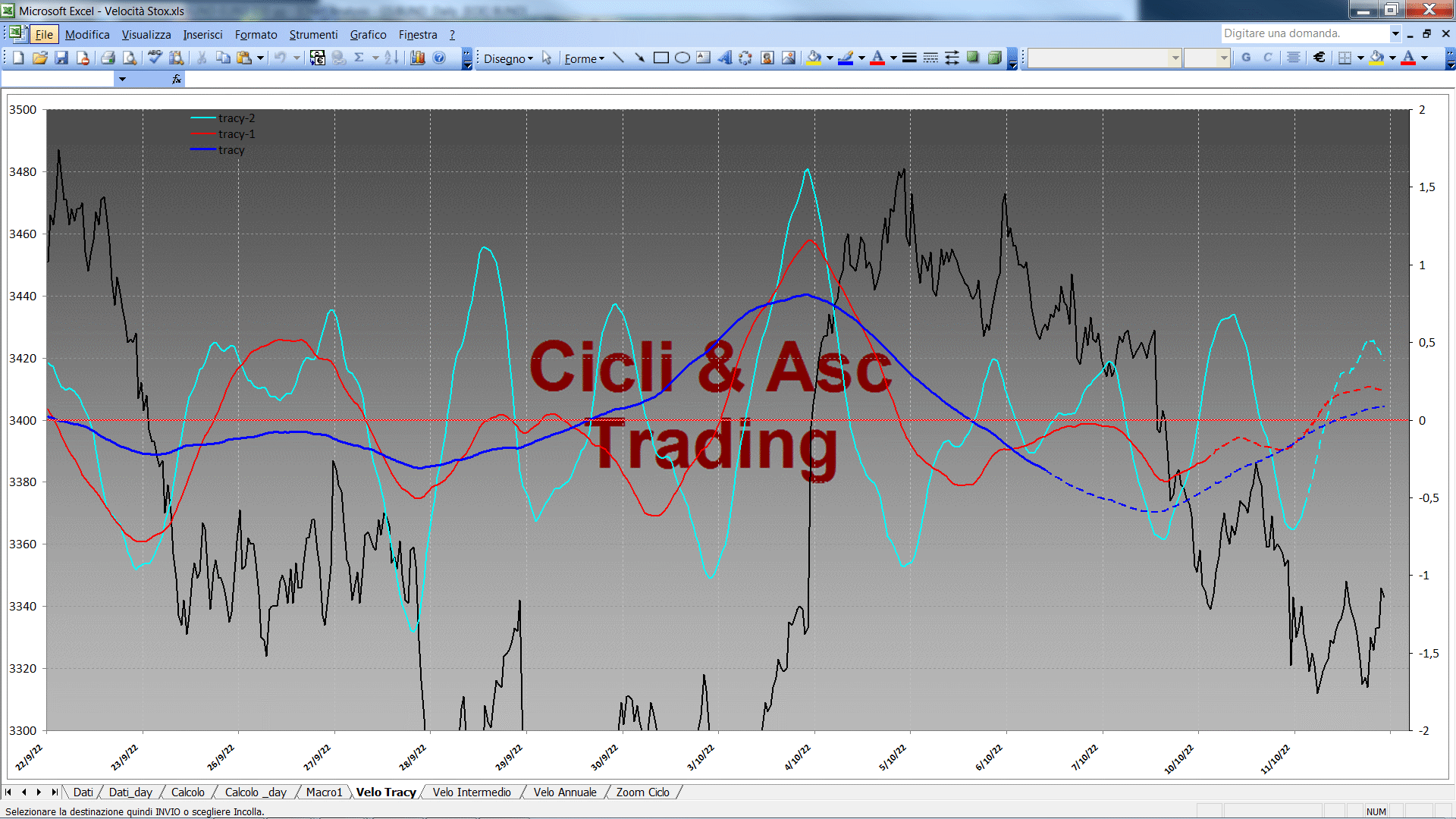The height and width of the screenshot is (819, 1456).
Task: Click the Euro currency style button
Action: click(x=1320, y=58)
